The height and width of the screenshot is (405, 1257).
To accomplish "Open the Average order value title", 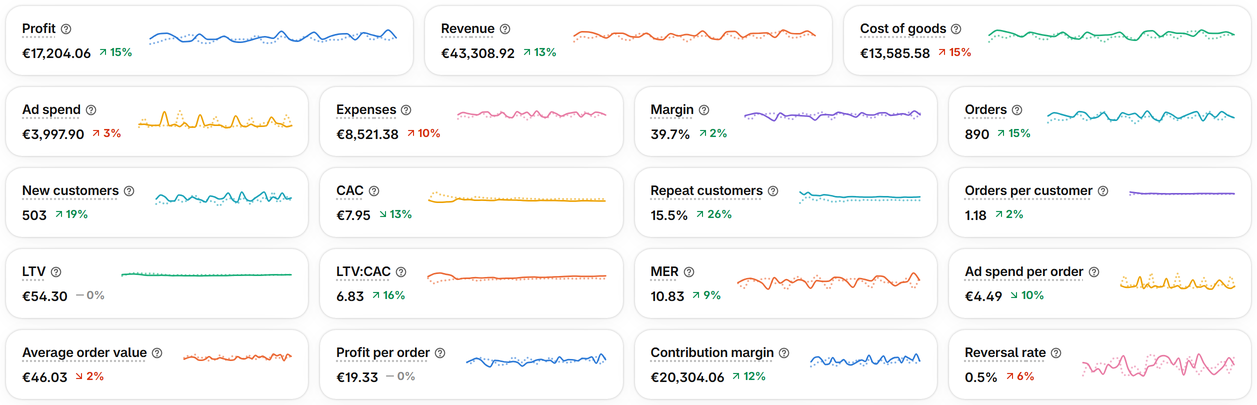I will (x=84, y=353).
